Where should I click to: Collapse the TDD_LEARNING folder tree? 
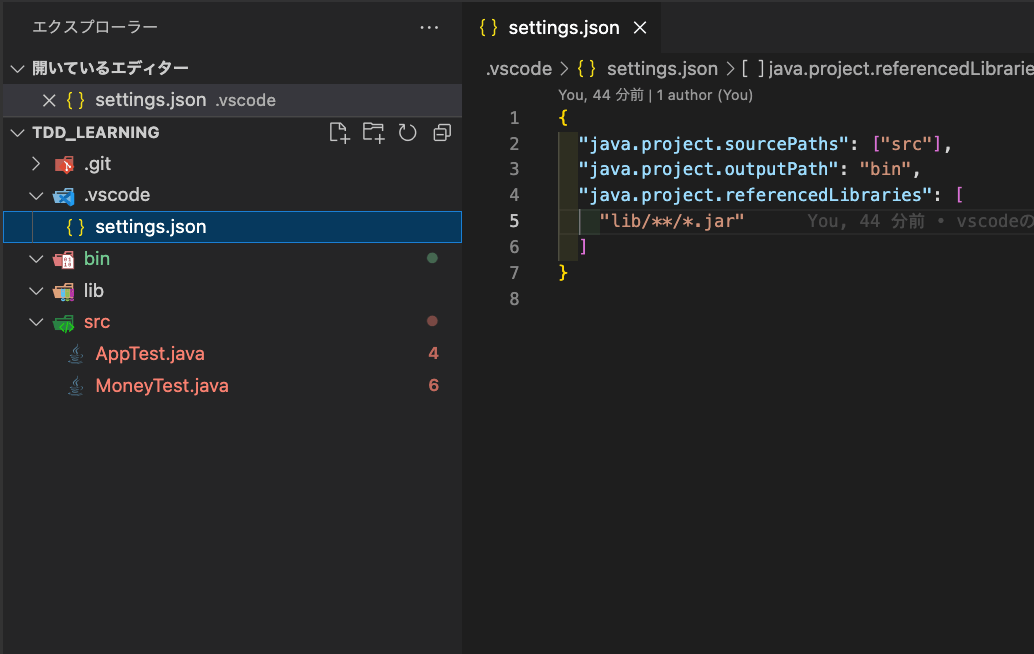(17, 132)
